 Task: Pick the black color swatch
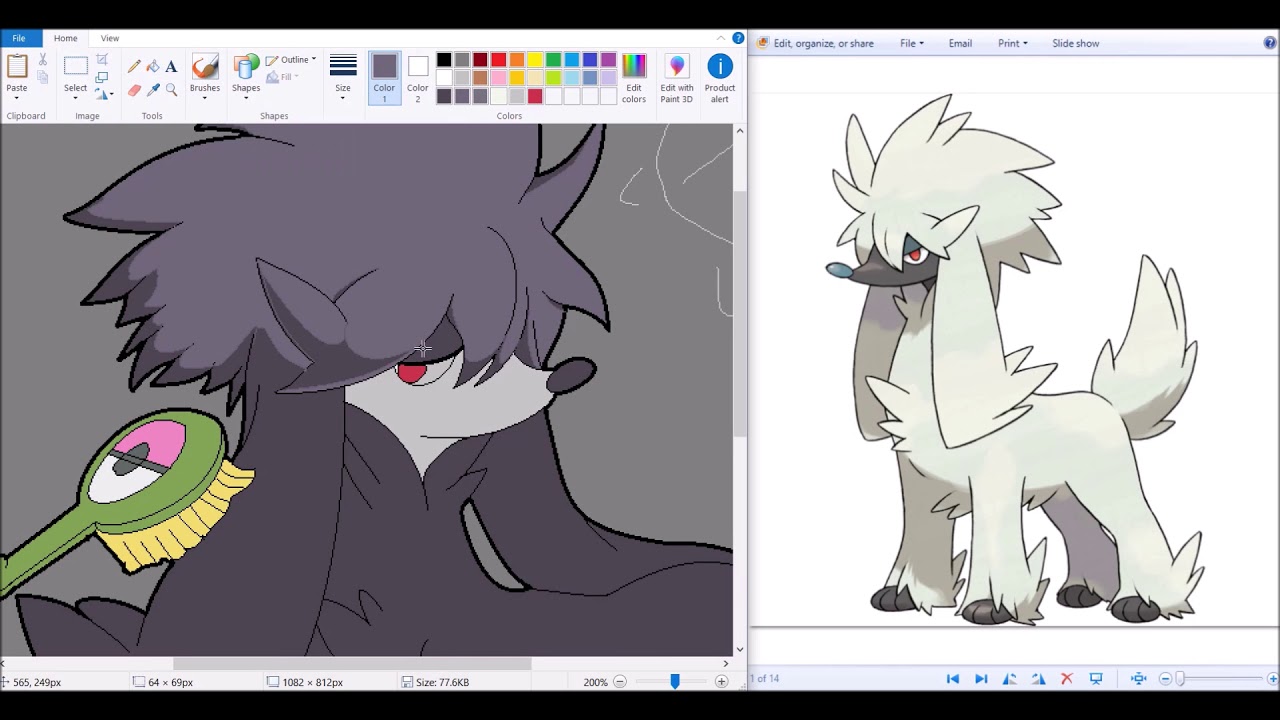(444, 60)
